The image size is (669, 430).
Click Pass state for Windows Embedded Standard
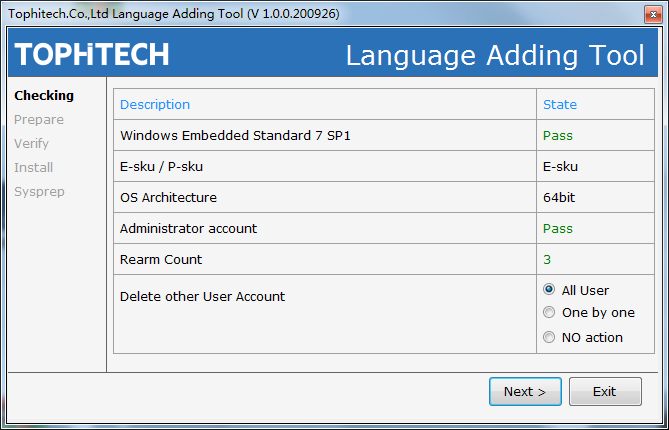click(x=558, y=136)
